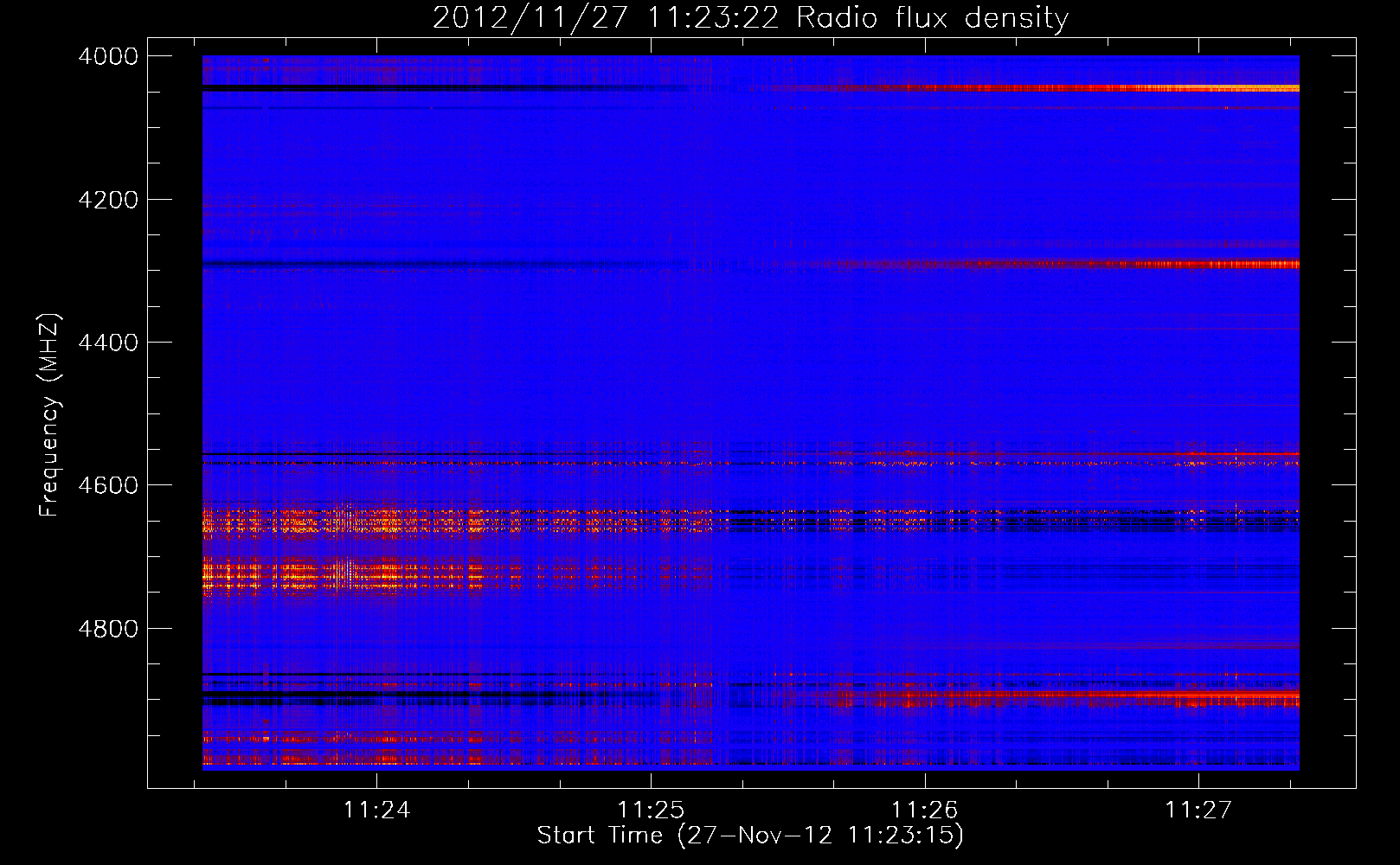Click the "Frequency (MHZ)" y-axis label
This screenshot has width=1400, height=865.
pyautogui.click(x=49, y=415)
